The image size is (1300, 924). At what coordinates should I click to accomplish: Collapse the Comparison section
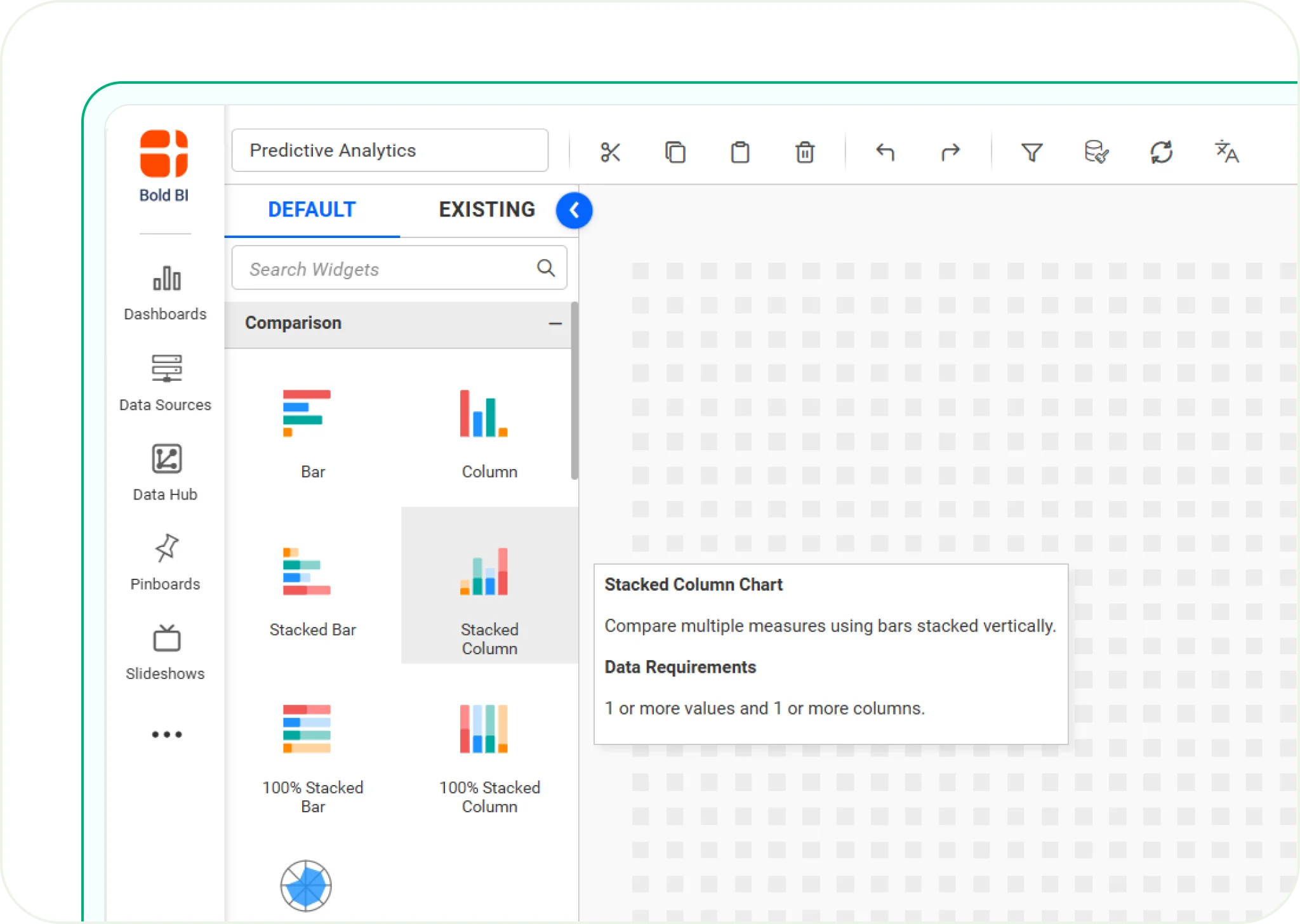(555, 324)
